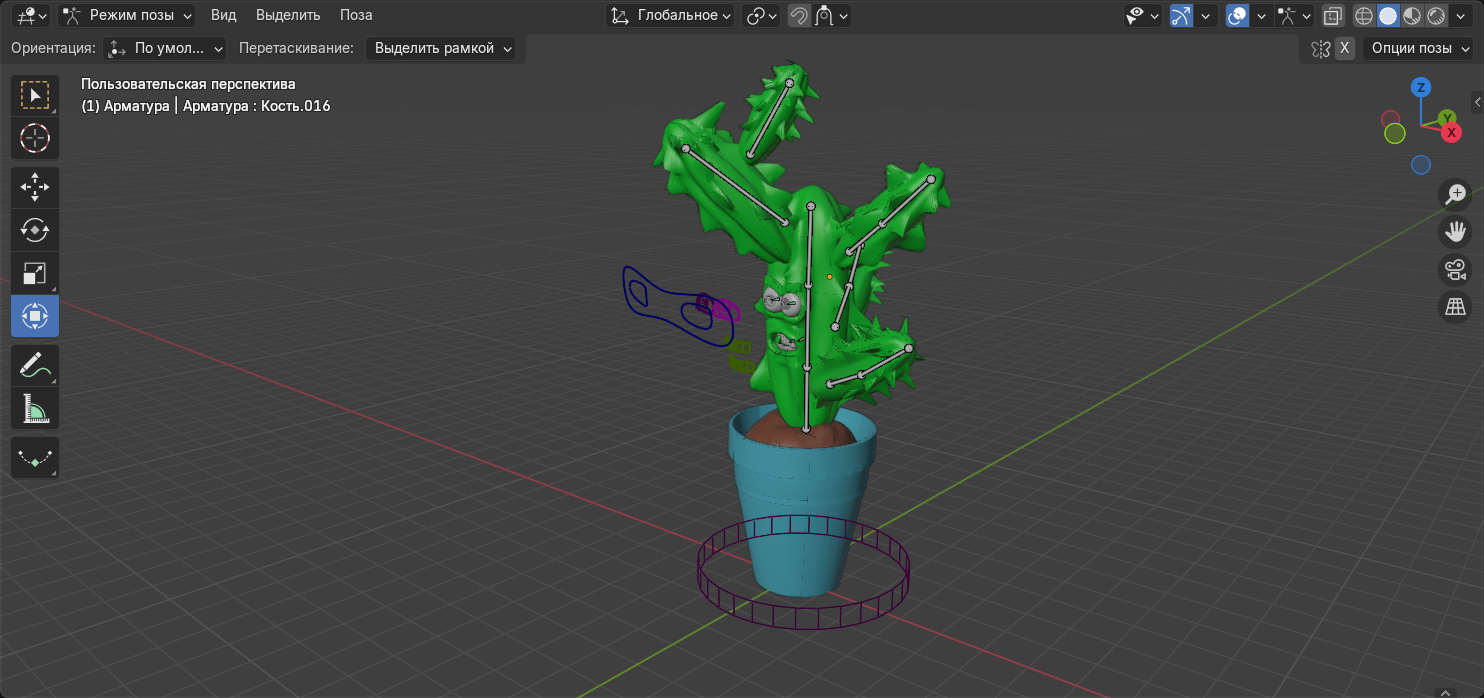The image size is (1484, 698).
Task: Select the Annotate pencil tool
Action: tap(35, 365)
